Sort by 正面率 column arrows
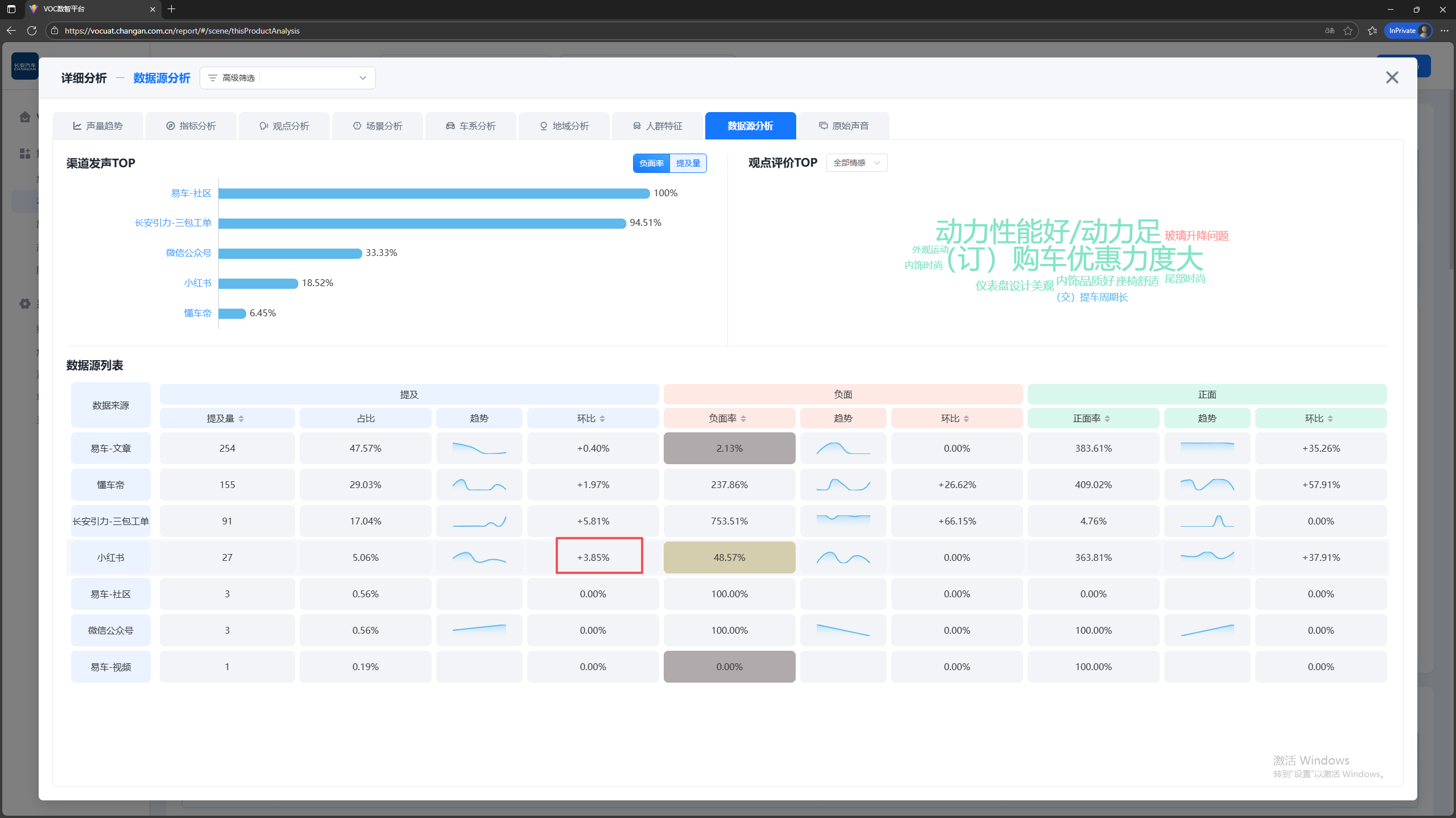Image resolution: width=1456 pixels, height=818 pixels. click(1107, 419)
